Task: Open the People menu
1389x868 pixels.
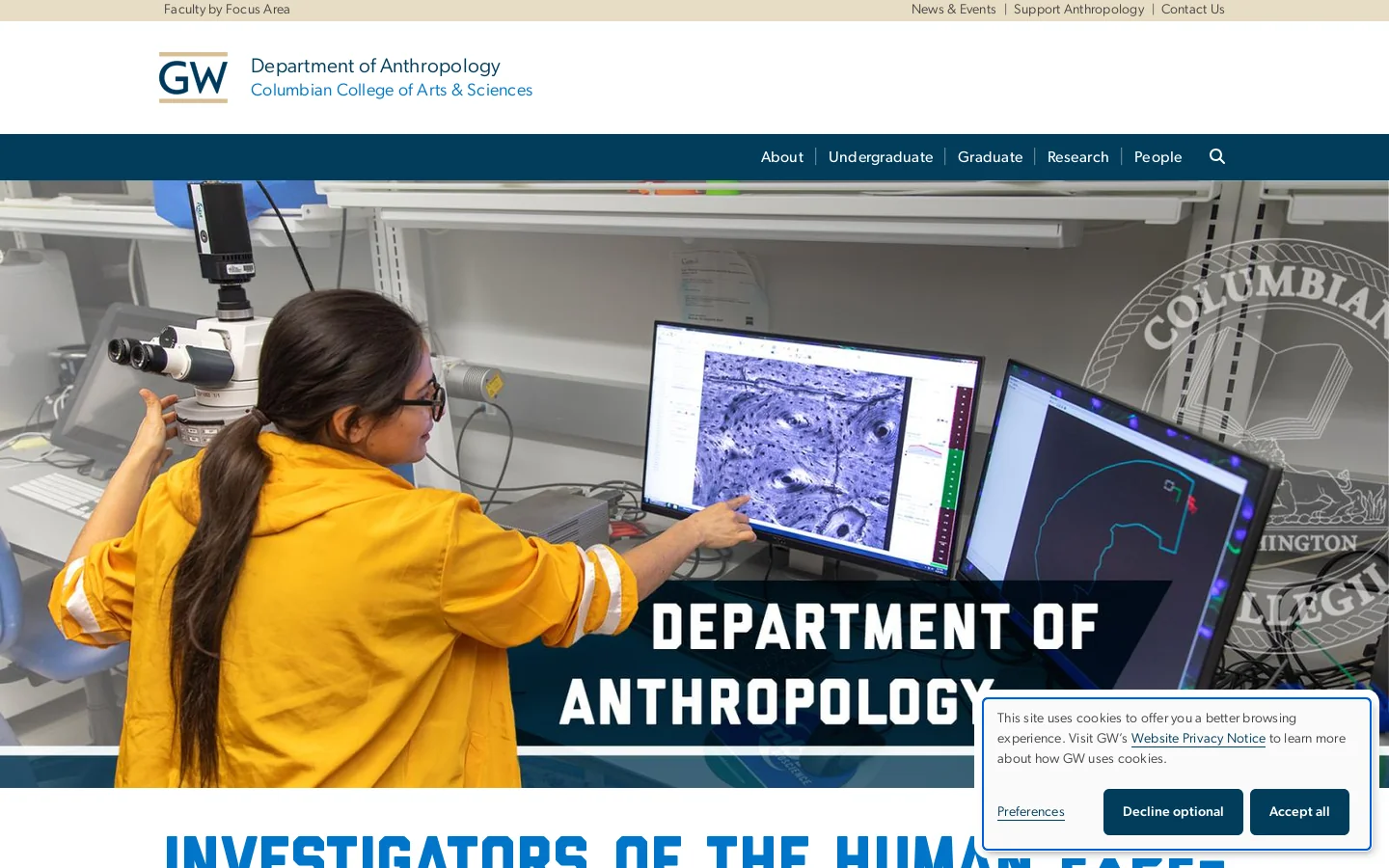Action: [x=1157, y=156]
